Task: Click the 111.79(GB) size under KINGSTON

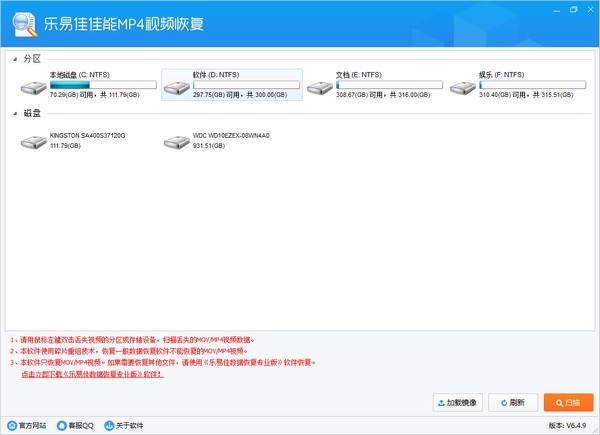Action: pos(65,146)
